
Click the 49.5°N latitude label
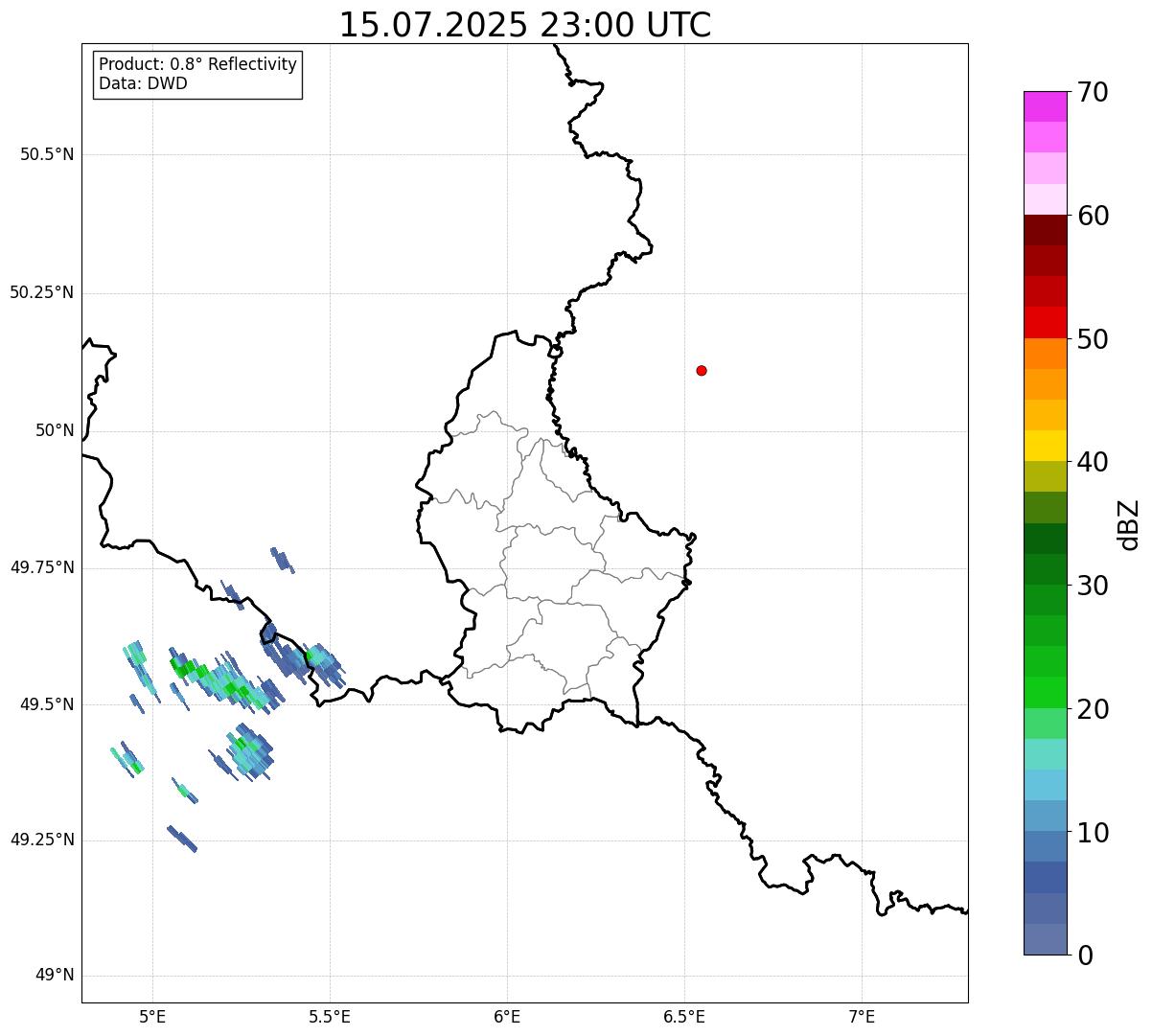point(47,704)
